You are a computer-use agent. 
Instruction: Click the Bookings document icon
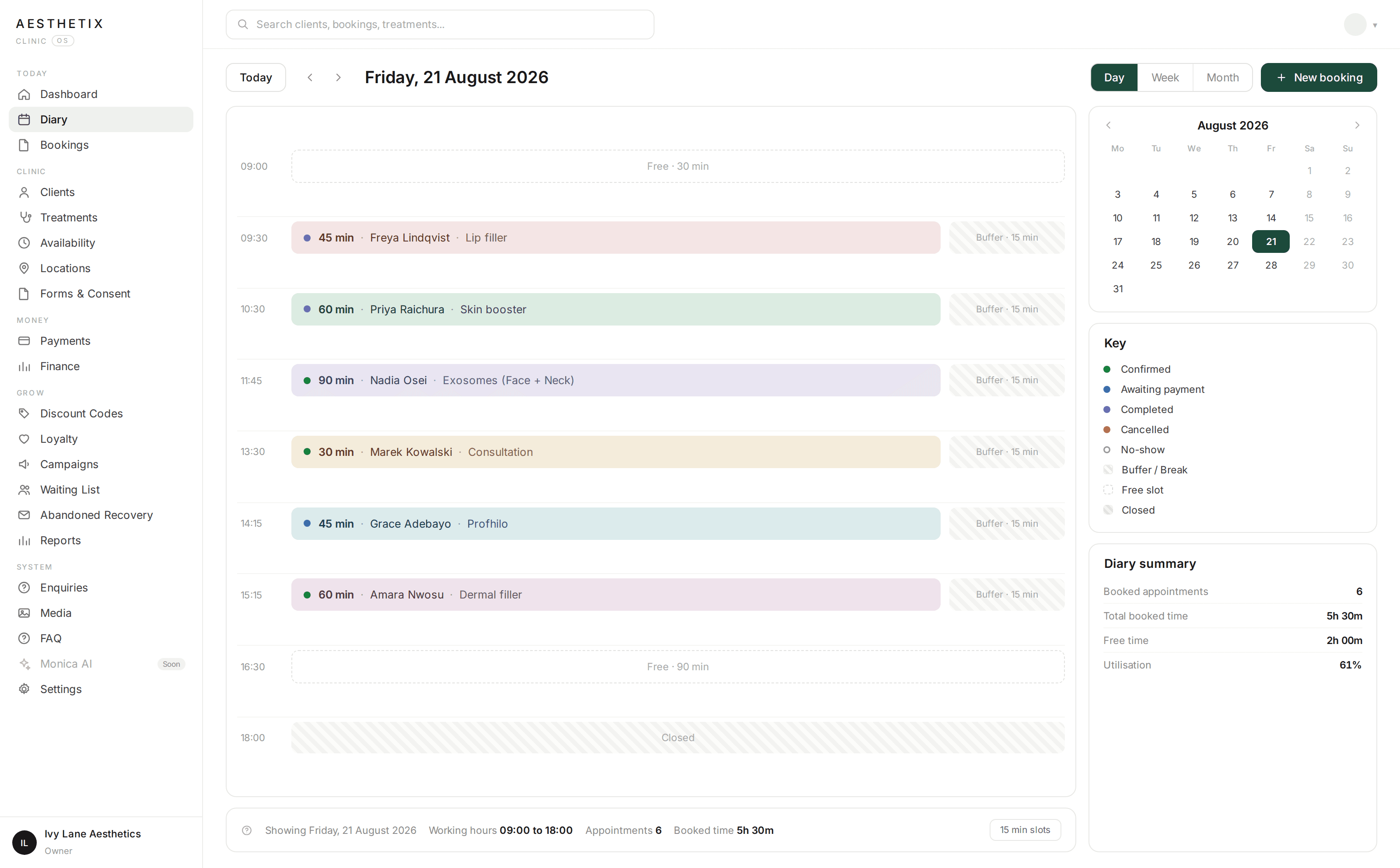tap(24, 145)
